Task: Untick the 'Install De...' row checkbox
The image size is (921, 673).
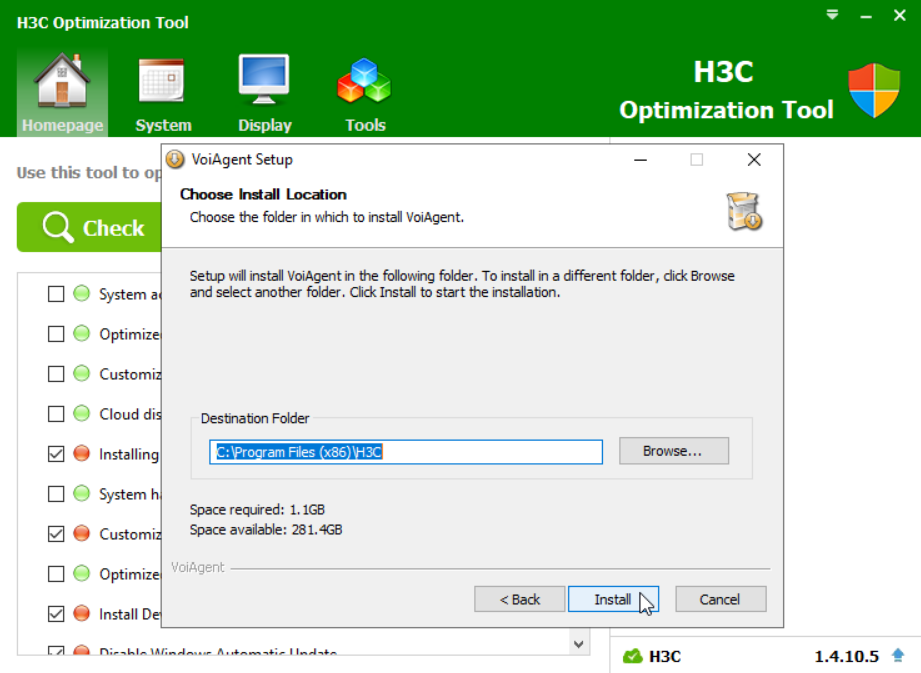Action: [x=56, y=614]
